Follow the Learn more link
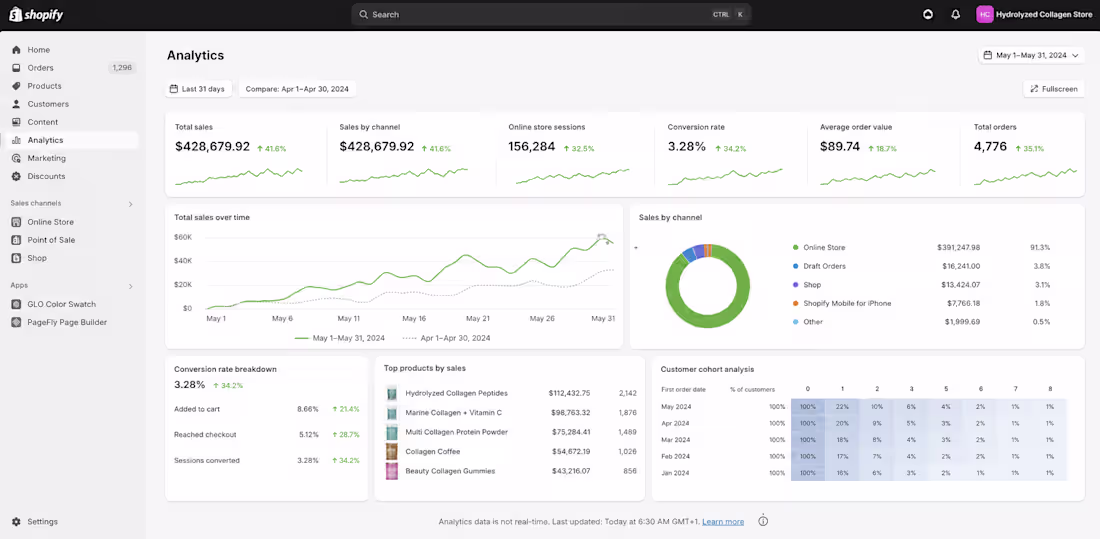The width and height of the screenshot is (1100, 539). (x=723, y=521)
